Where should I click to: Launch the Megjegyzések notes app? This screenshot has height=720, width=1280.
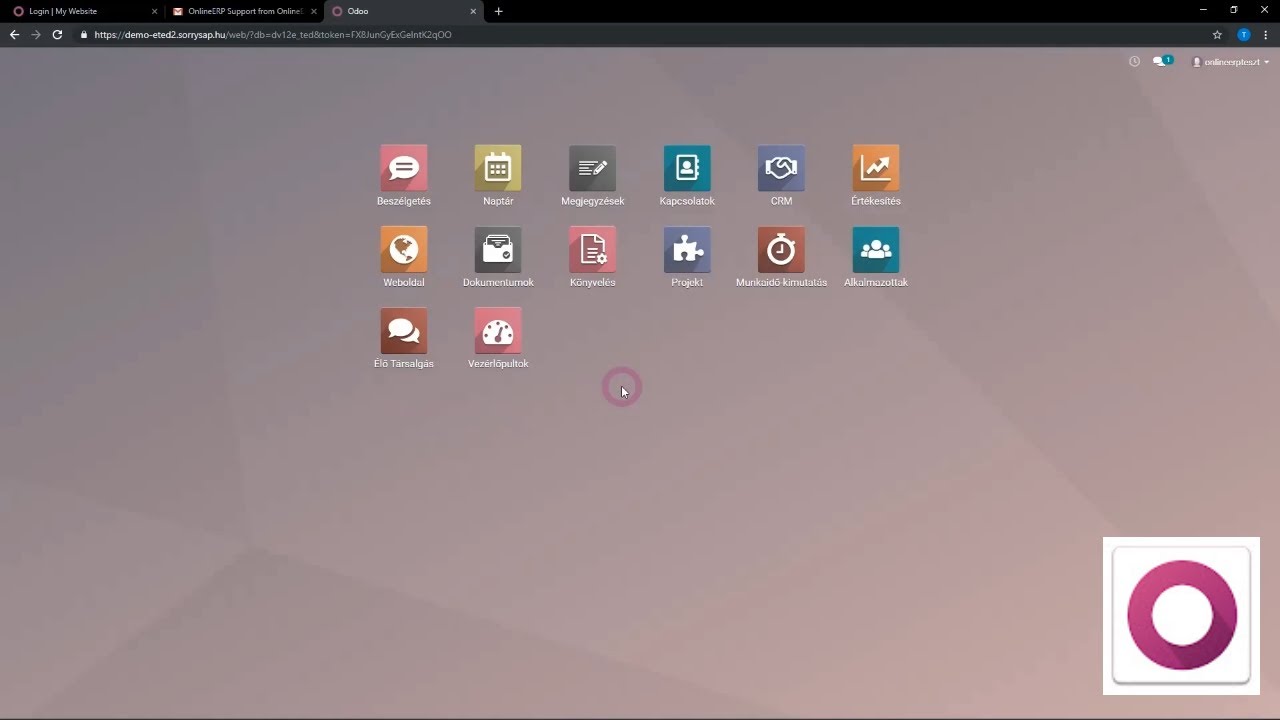click(593, 168)
